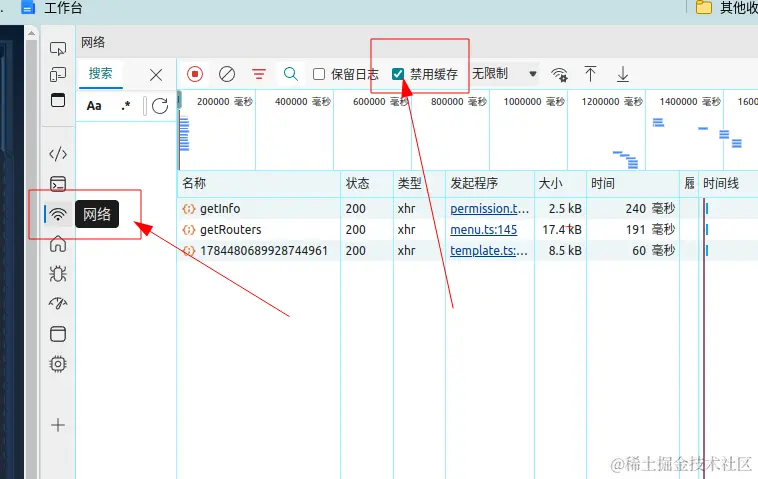Open the gear-shaped settings icon in sidebar

58,364
